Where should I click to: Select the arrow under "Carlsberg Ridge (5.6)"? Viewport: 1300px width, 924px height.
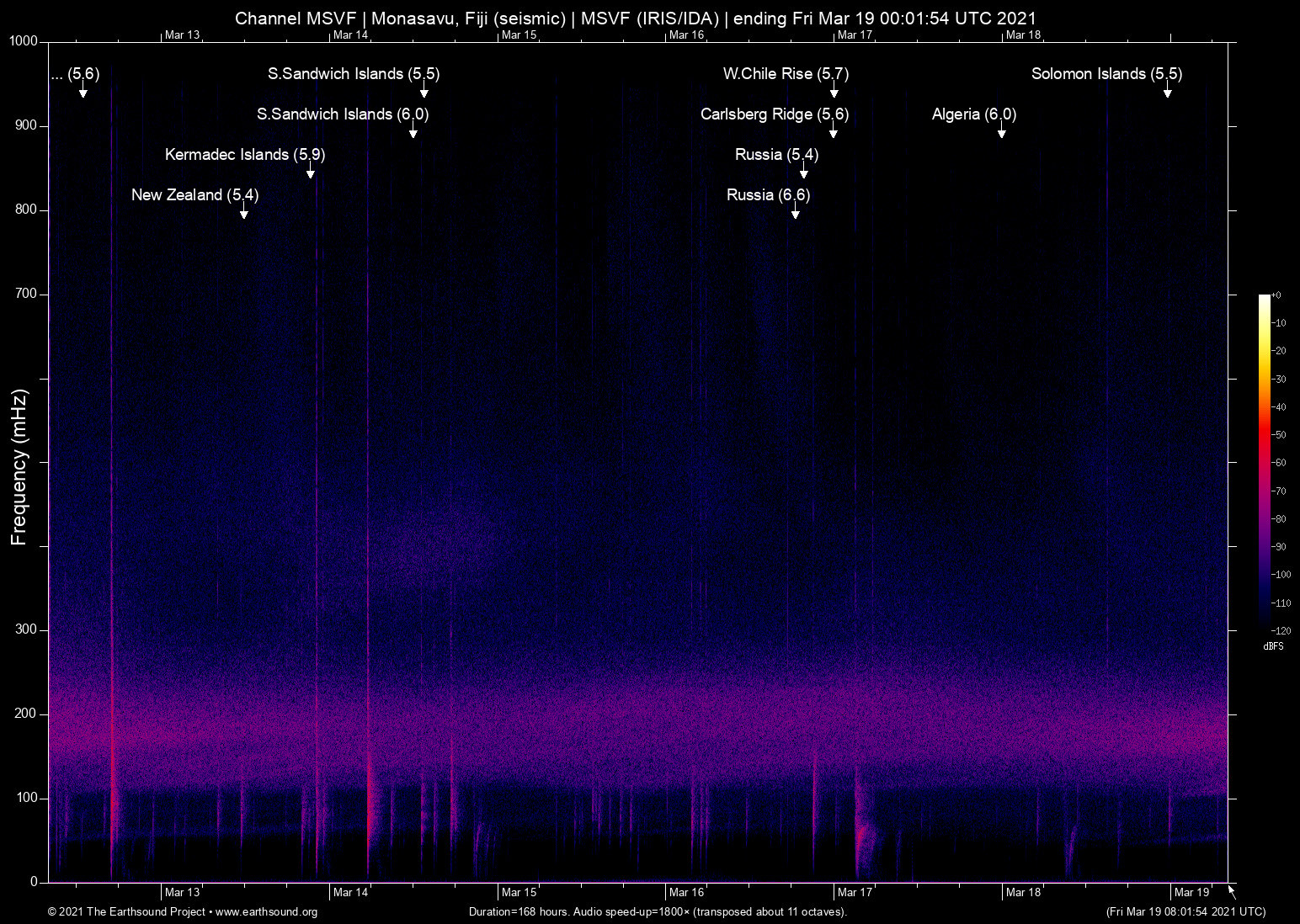coord(834,133)
